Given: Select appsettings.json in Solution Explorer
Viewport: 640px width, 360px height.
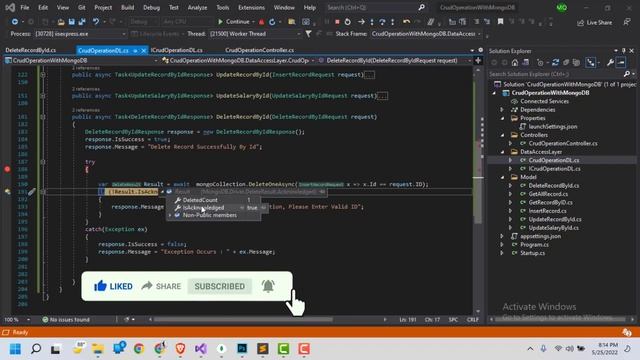Looking at the screenshot, I should coord(540,236).
